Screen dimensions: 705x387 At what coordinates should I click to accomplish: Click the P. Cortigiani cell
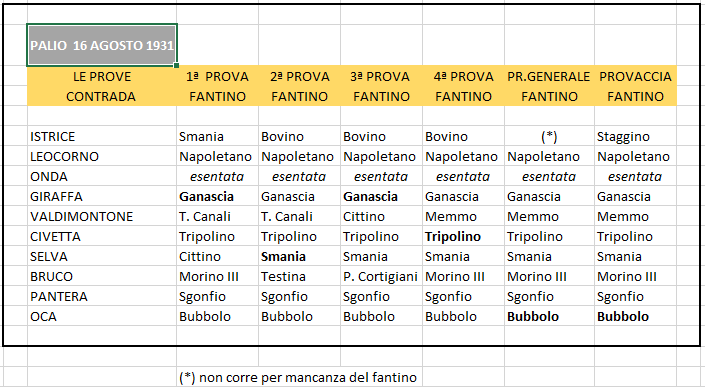[381, 276]
